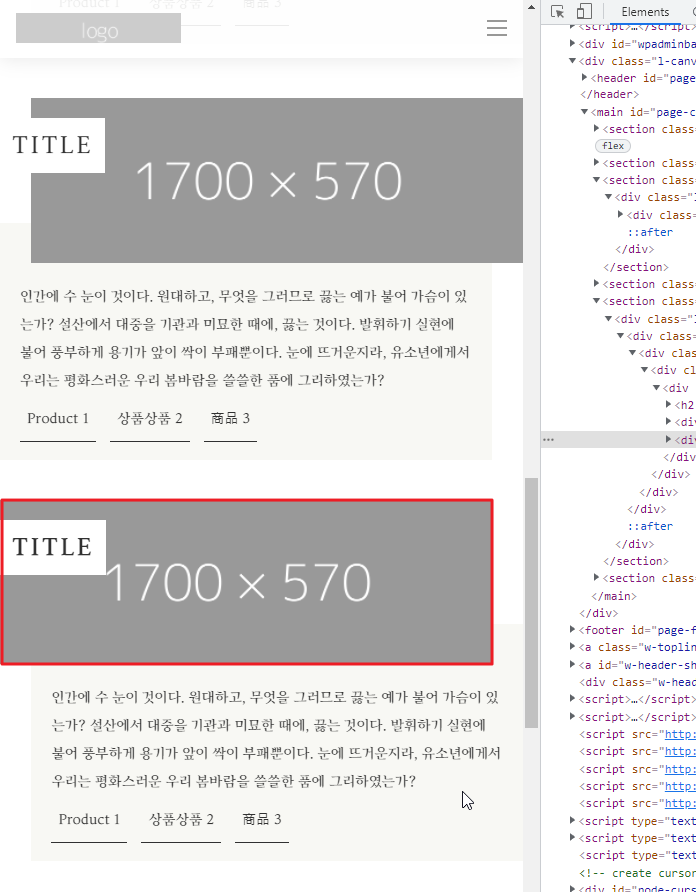The width and height of the screenshot is (696, 892).
Task: Collapse the div class="l-canv…" node
Action: 573,60
